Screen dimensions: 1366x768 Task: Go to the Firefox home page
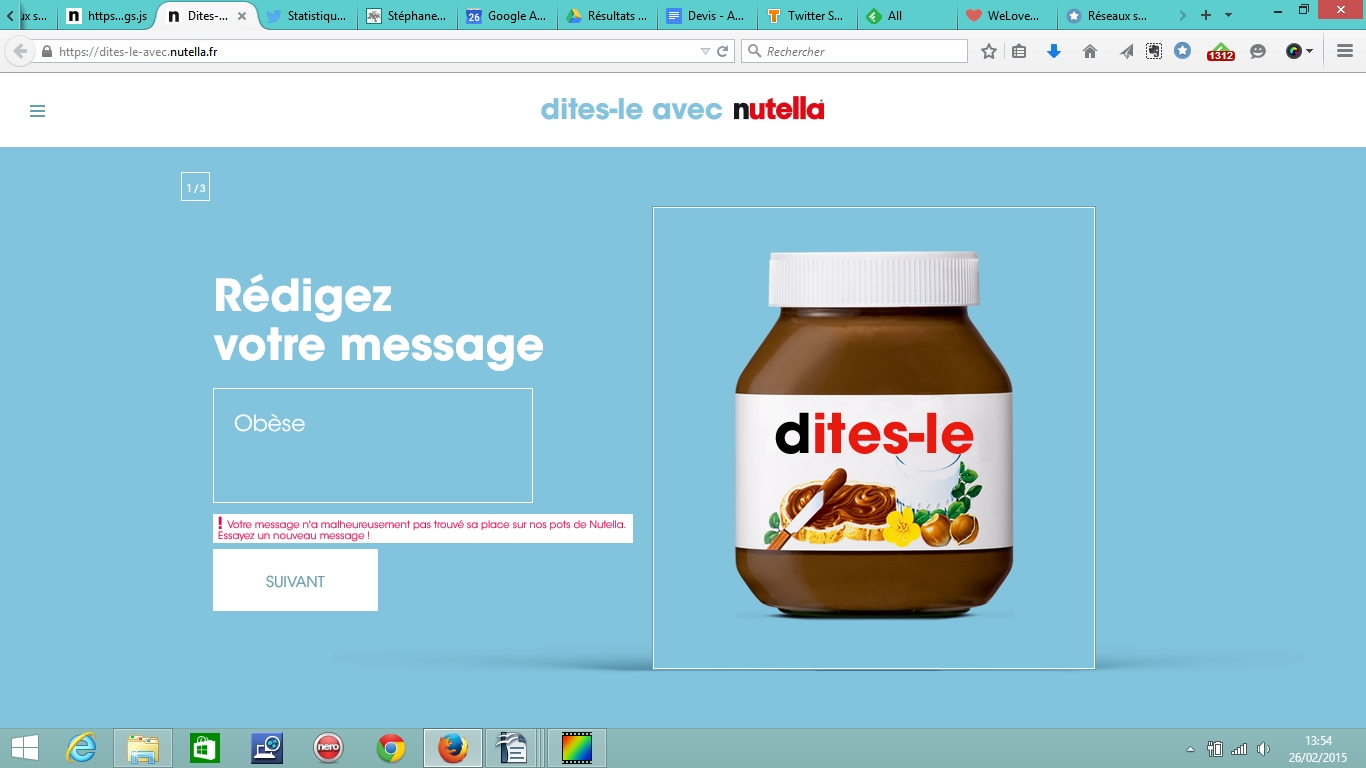pyautogui.click(x=1090, y=51)
